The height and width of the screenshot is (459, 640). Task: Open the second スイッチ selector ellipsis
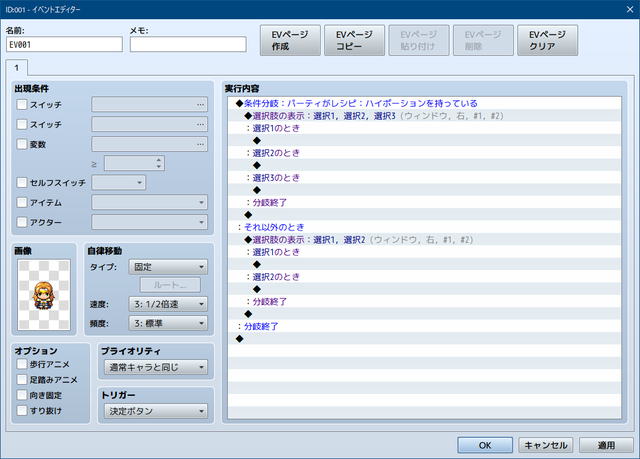(200, 124)
